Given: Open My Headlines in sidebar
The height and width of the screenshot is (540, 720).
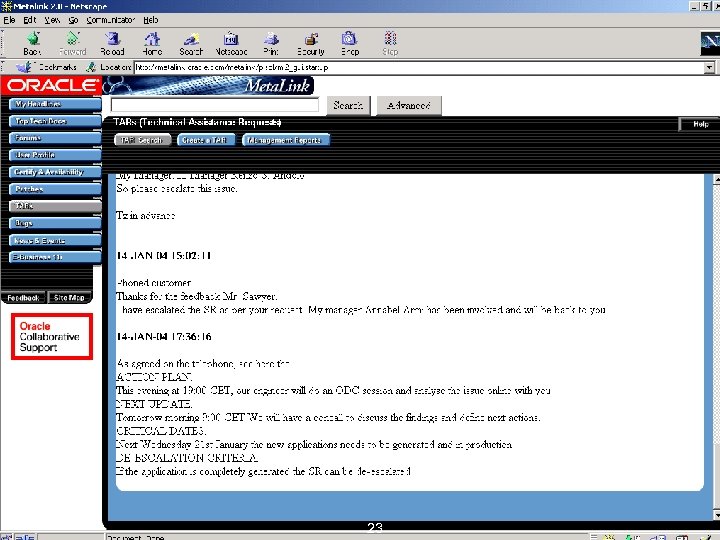Looking at the screenshot, I should (x=55, y=104).
